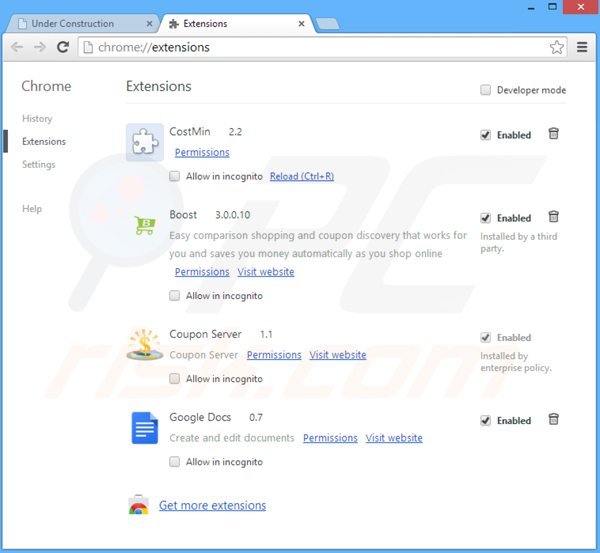Click the chrome://extensions address bar

300,47
